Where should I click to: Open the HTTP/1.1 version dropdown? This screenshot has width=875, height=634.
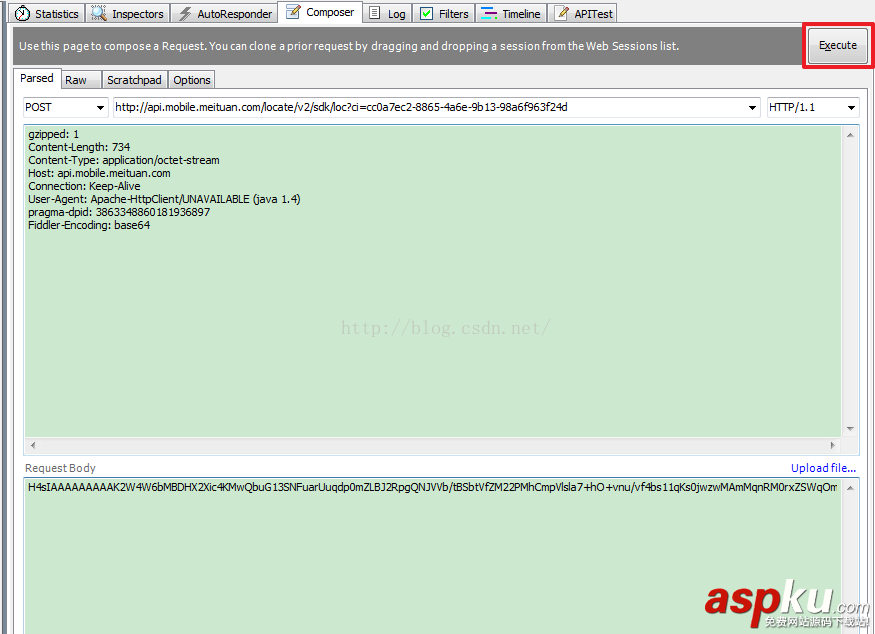(813, 107)
